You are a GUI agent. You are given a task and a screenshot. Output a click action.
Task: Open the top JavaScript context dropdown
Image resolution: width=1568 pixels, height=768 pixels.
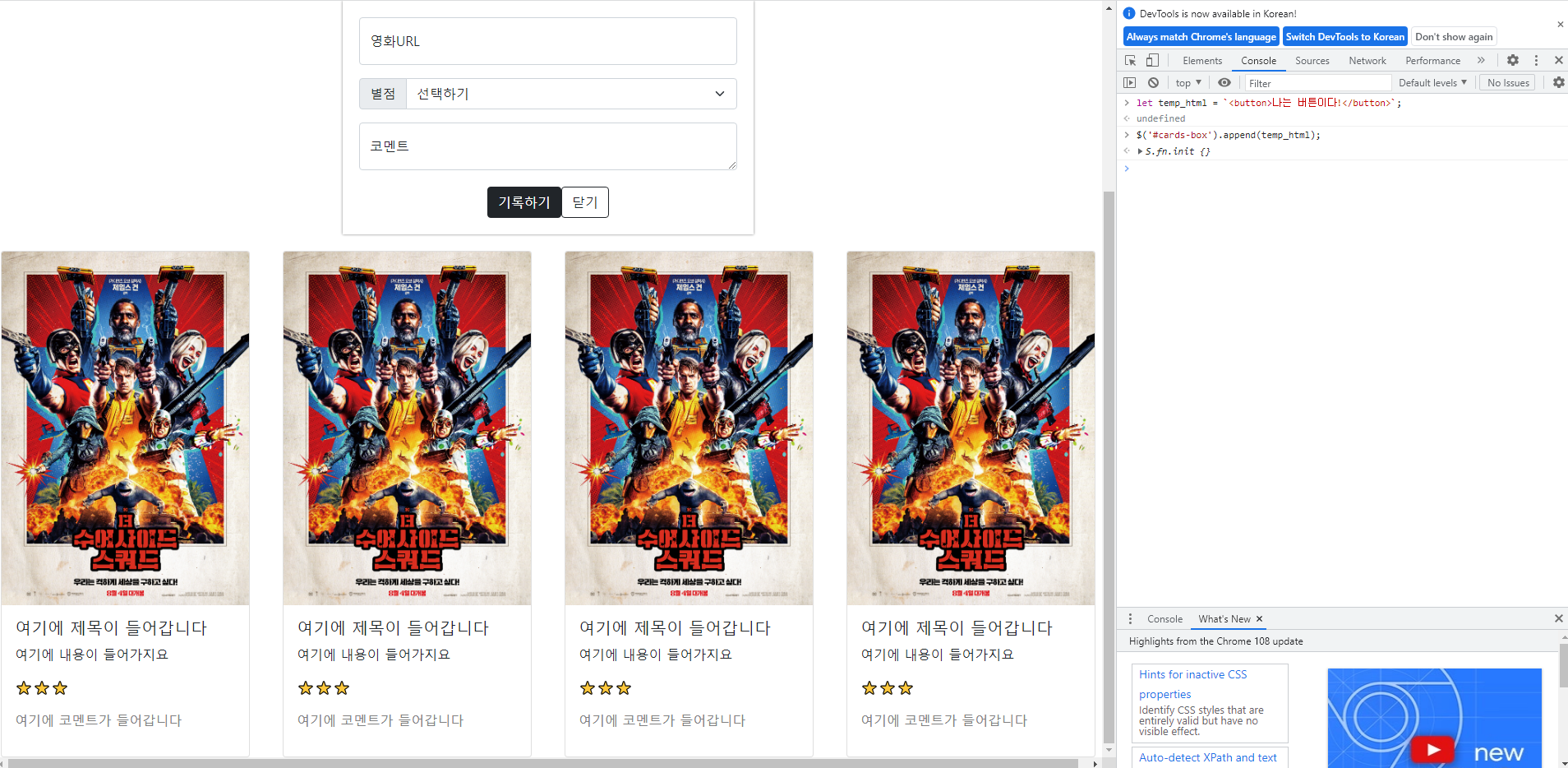[1188, 82]
